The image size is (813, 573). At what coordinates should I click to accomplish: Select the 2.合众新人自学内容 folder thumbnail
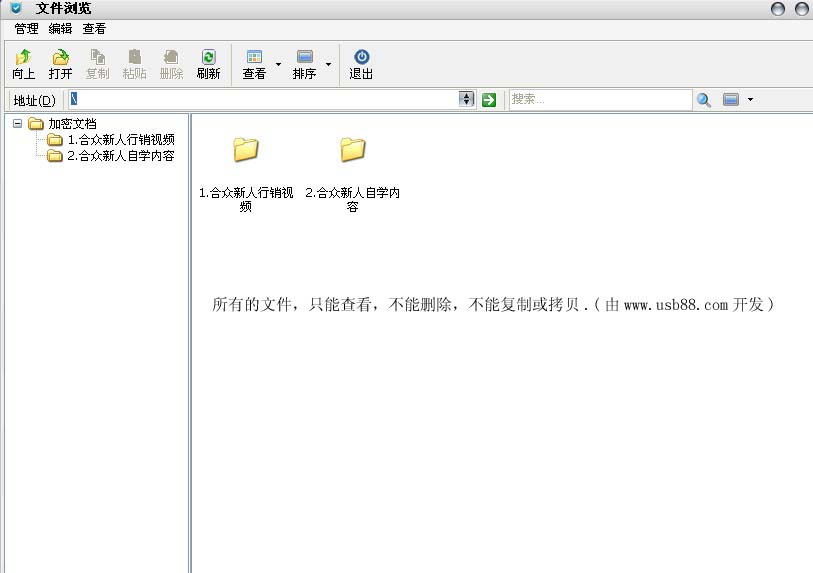click(352, 150)
